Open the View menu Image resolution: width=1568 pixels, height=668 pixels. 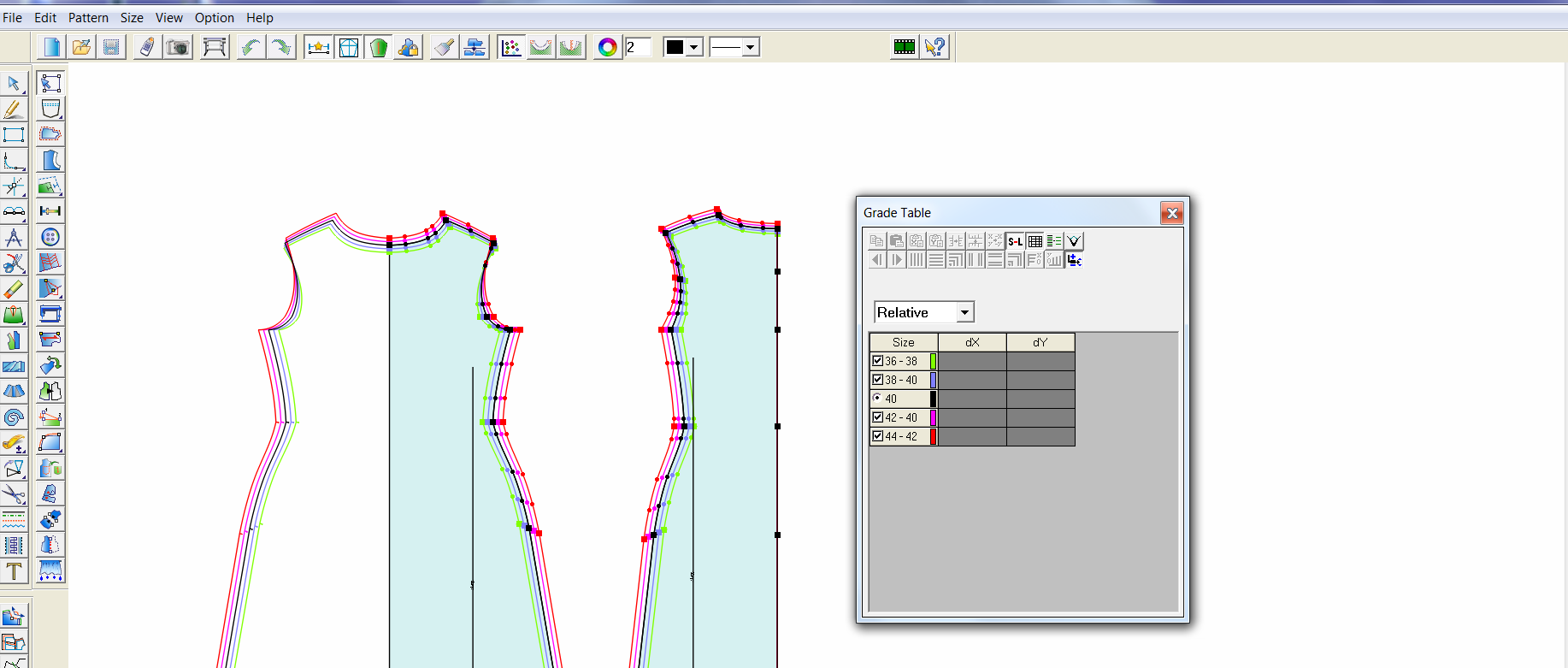tap(168, 17)
